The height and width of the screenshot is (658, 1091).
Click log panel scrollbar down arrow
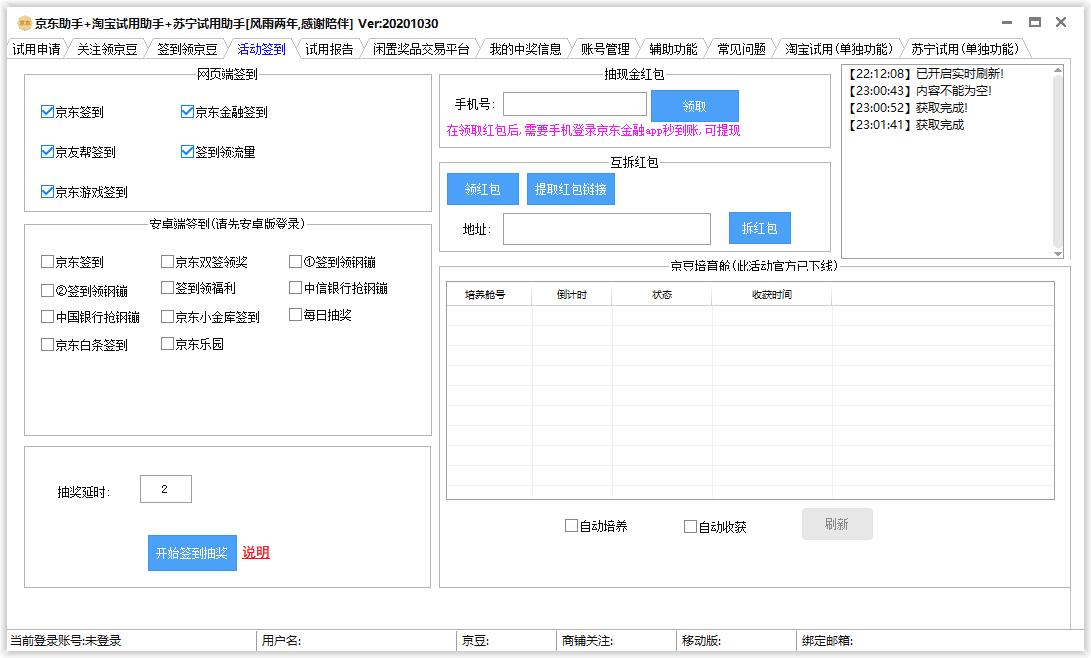pos(1058,254)
